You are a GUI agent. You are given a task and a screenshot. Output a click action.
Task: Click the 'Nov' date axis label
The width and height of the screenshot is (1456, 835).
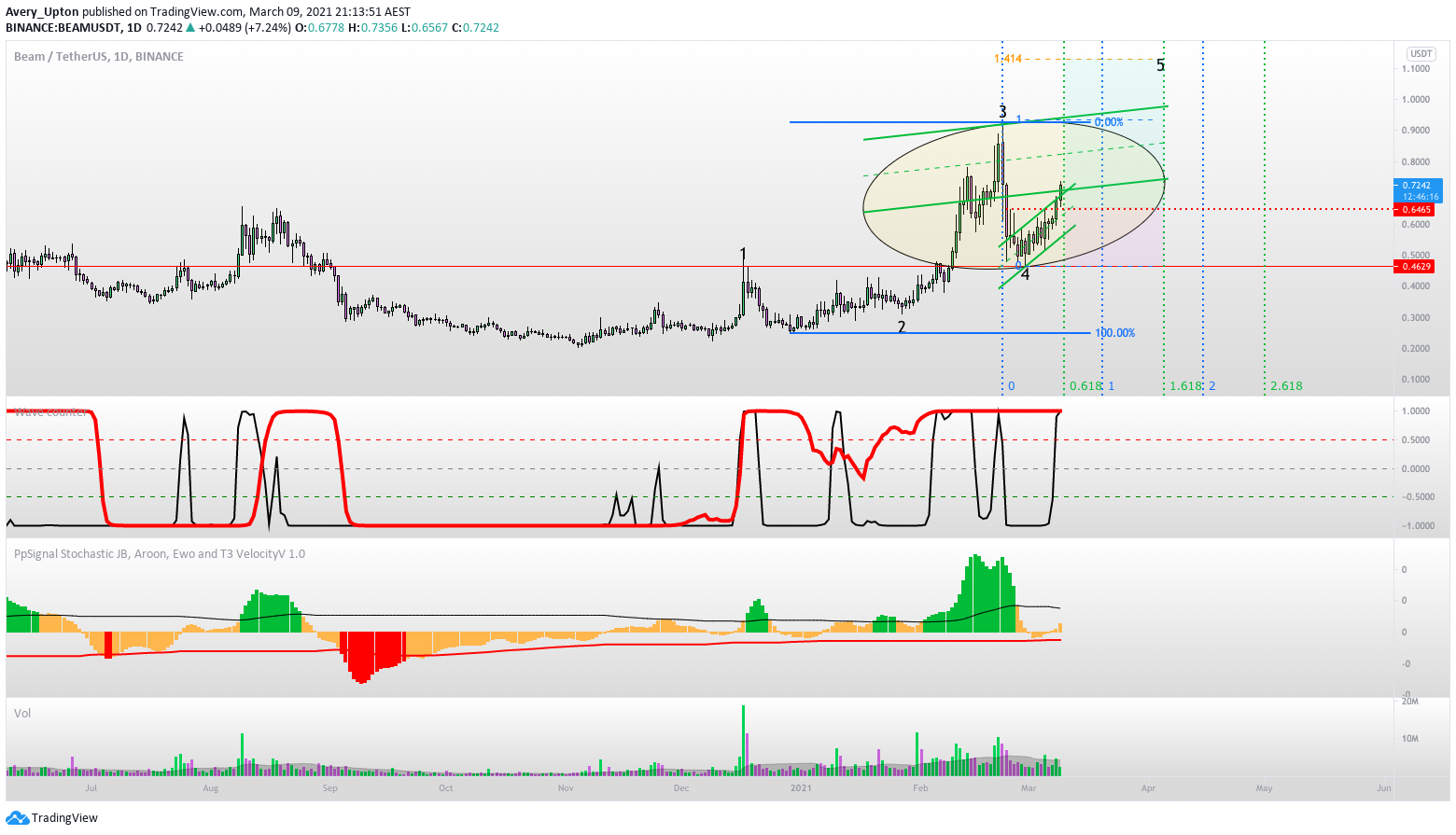pyautogui.click(x=566, y=788)
